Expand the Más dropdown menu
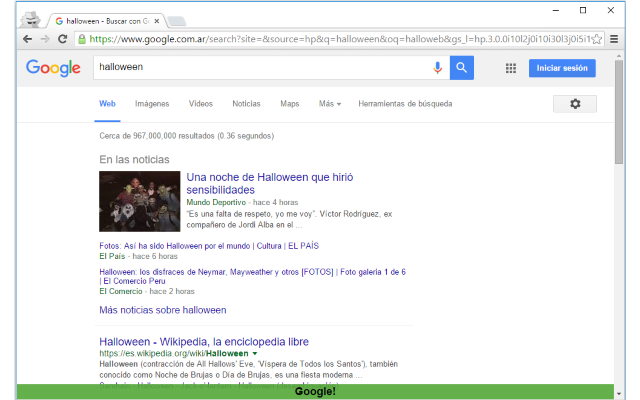The image size is (640, 400). coord(330,104)
